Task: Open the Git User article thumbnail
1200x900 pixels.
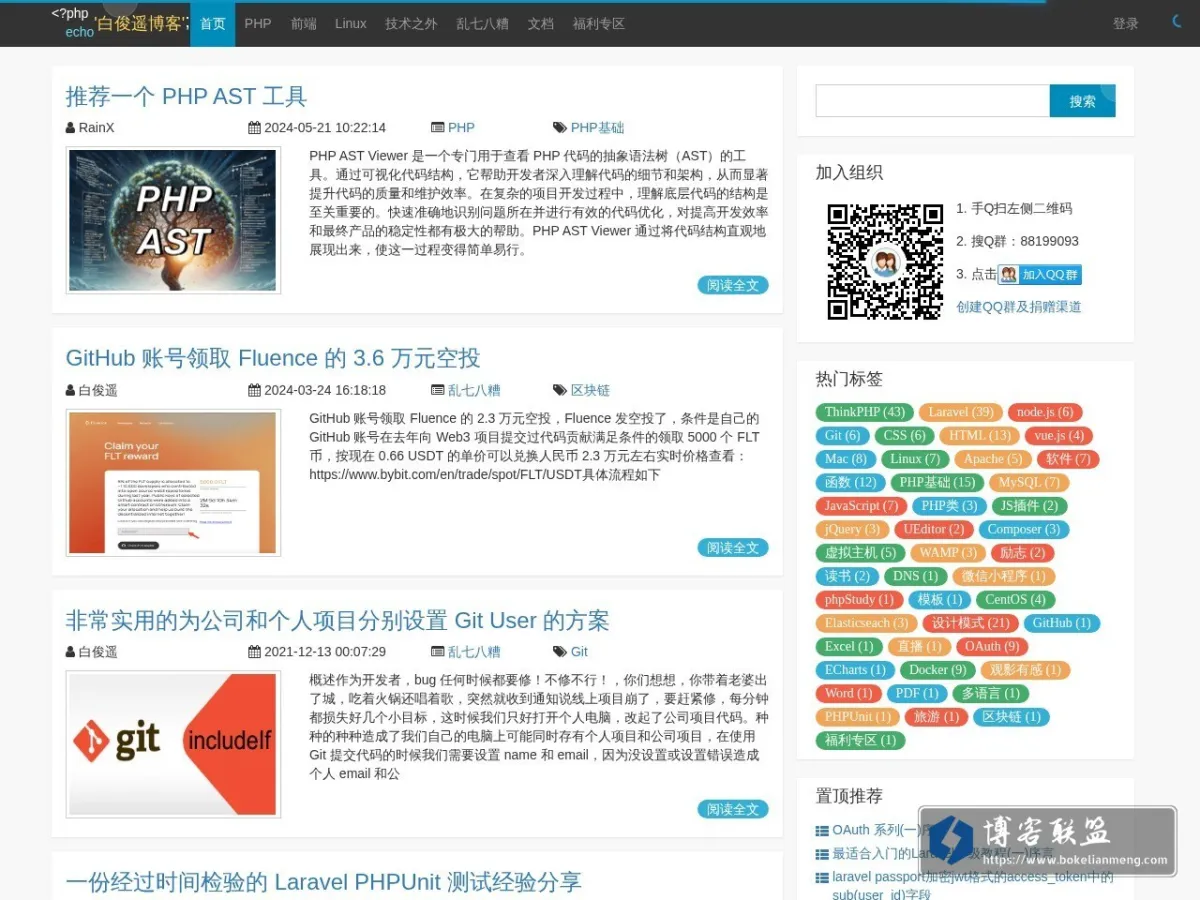Action: [173, 744]
